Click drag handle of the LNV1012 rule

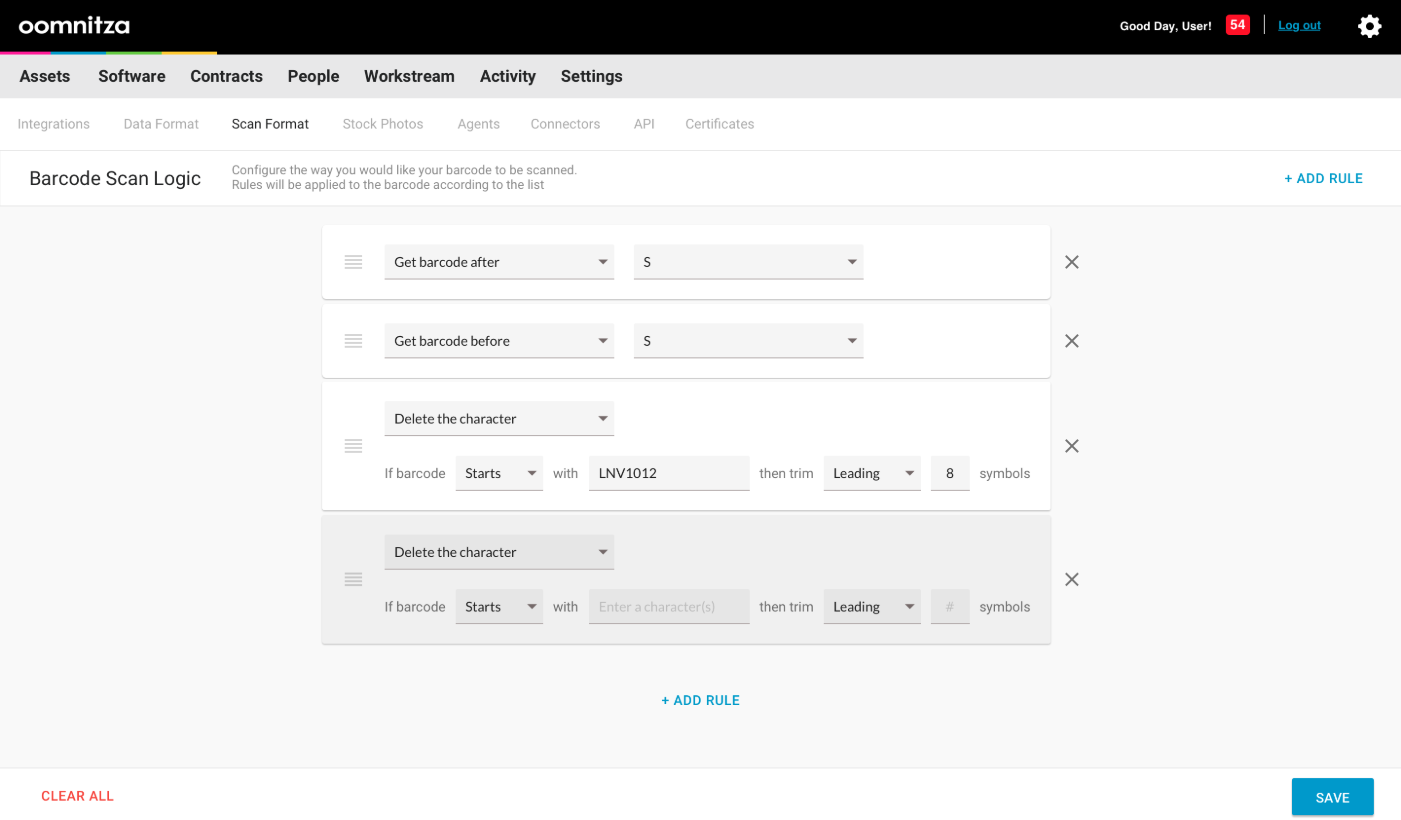(x=353, y=446)
